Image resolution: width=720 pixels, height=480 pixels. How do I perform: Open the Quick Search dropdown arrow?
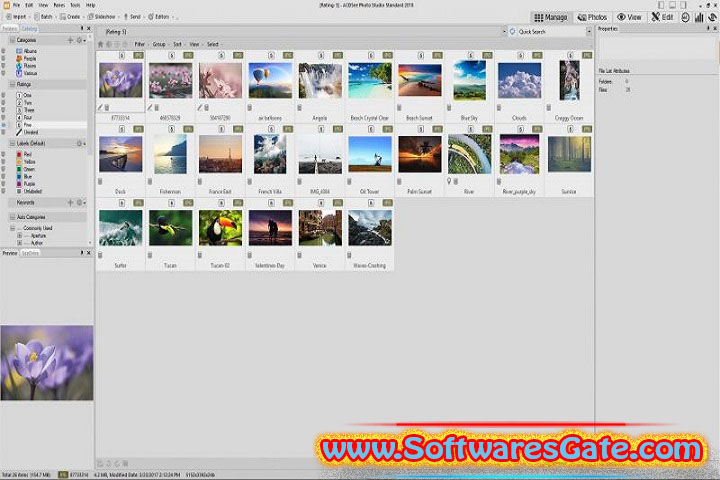pos(589,32)
